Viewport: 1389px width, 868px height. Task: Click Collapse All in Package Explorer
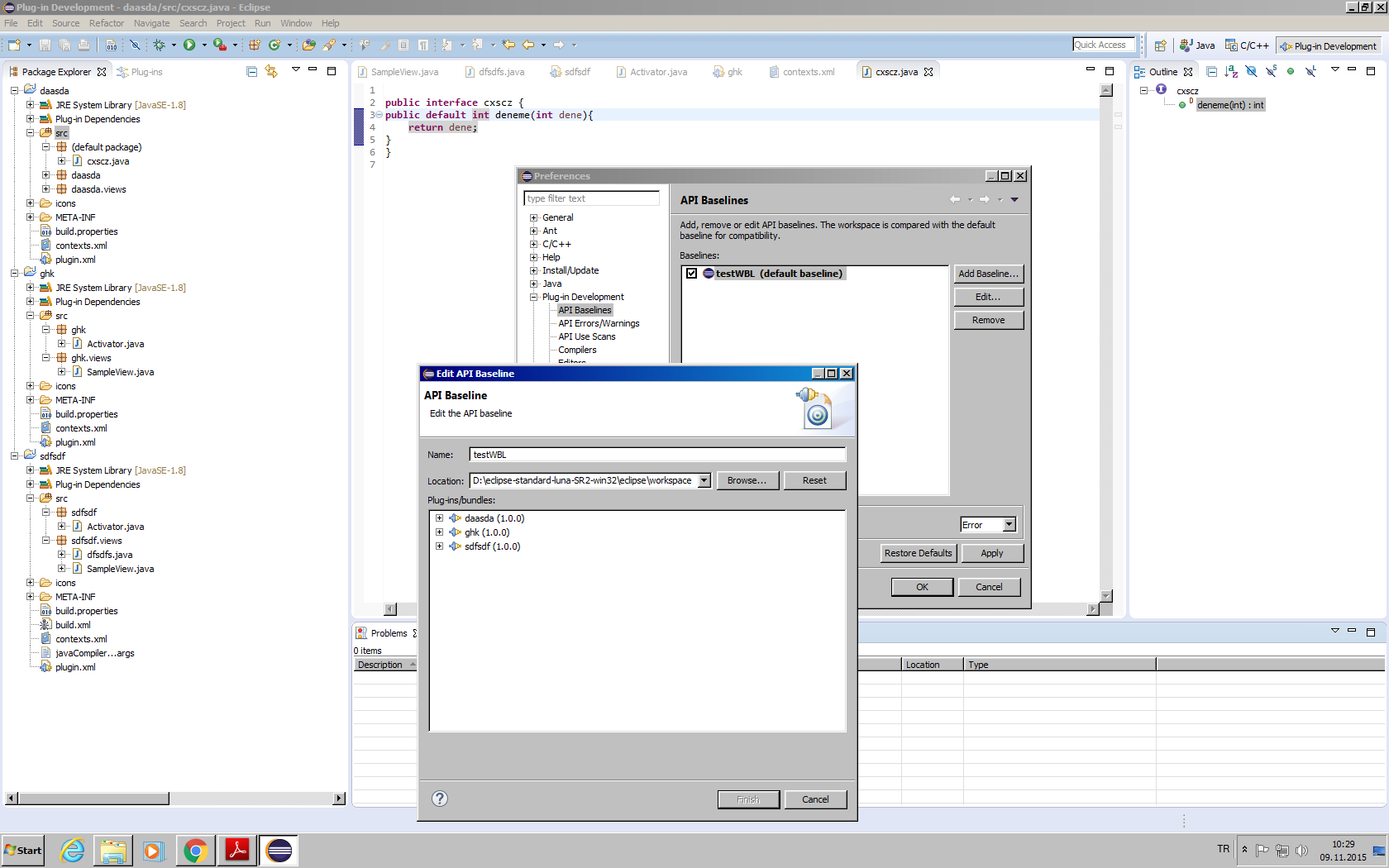point(252,72)
